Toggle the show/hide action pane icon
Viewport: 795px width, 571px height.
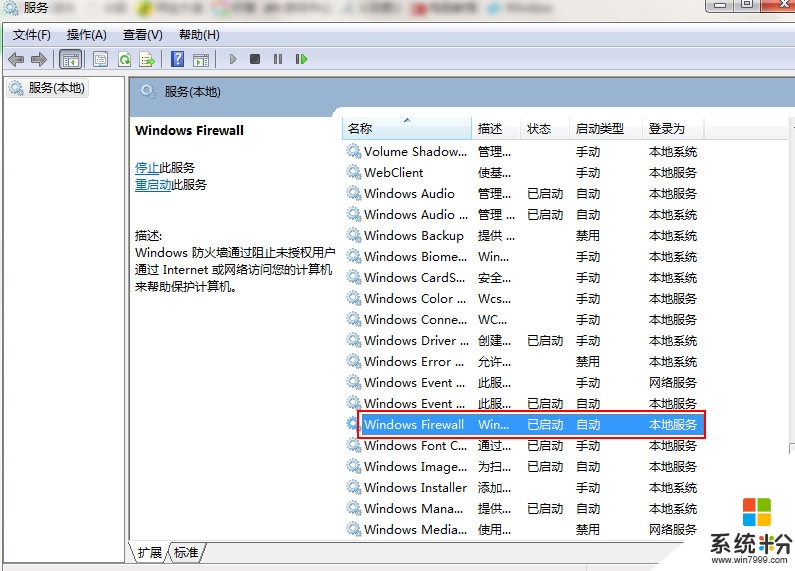click(x=201, y=59)
